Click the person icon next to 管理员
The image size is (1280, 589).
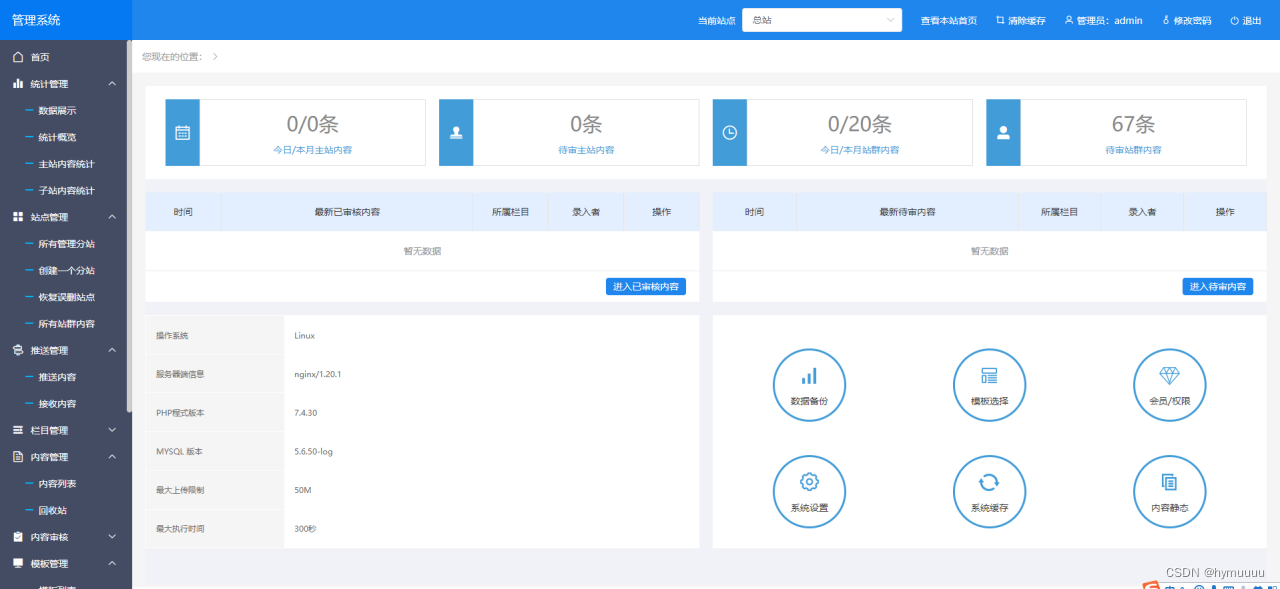point(1068,20)
